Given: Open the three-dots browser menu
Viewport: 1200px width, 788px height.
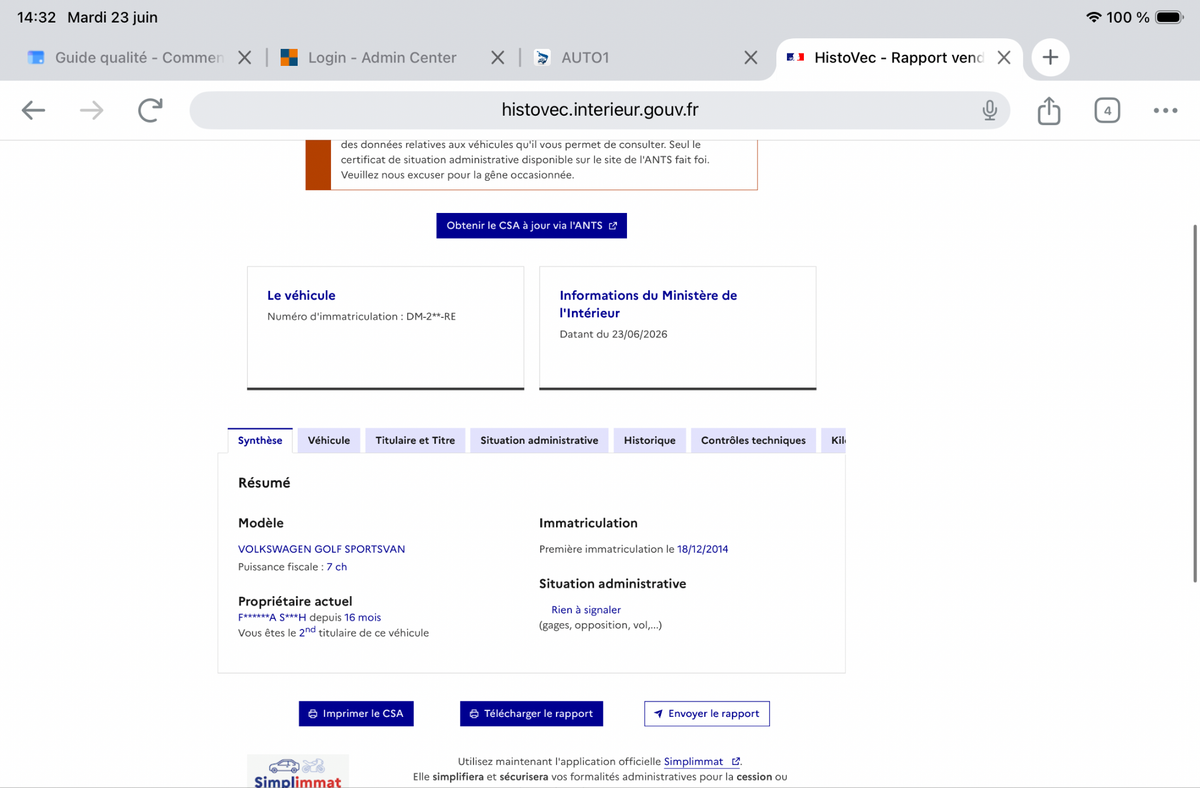Looking at the screenshot, I should [x=1165, y=110].
